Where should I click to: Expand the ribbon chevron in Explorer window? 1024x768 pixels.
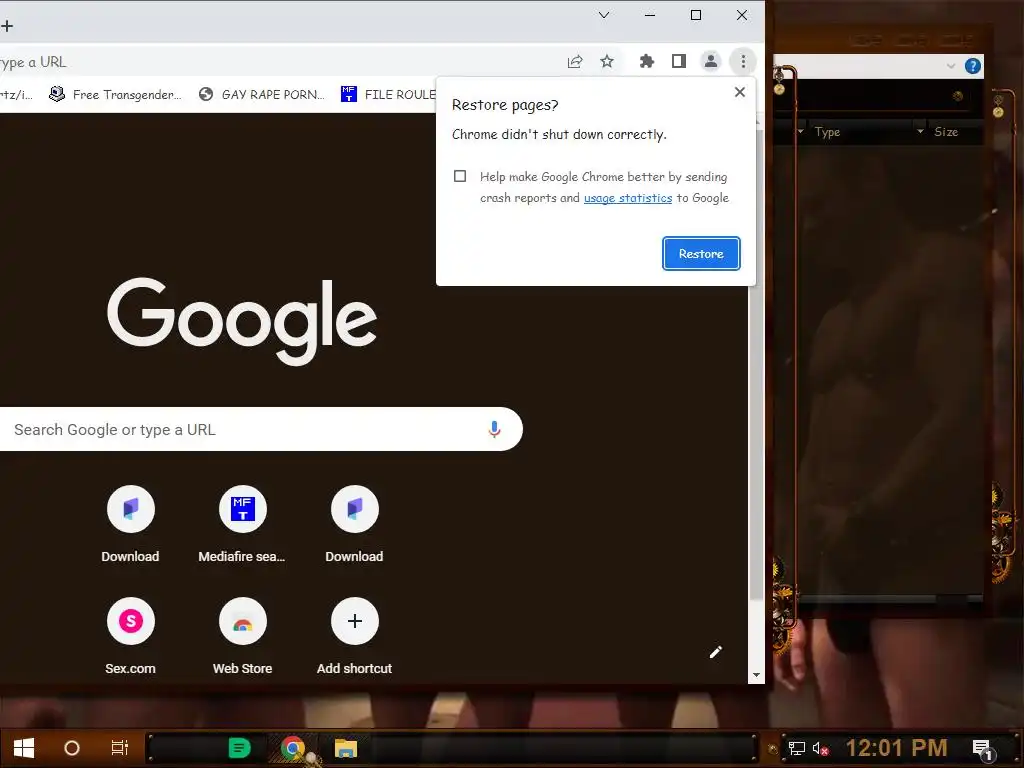point(951,66)
